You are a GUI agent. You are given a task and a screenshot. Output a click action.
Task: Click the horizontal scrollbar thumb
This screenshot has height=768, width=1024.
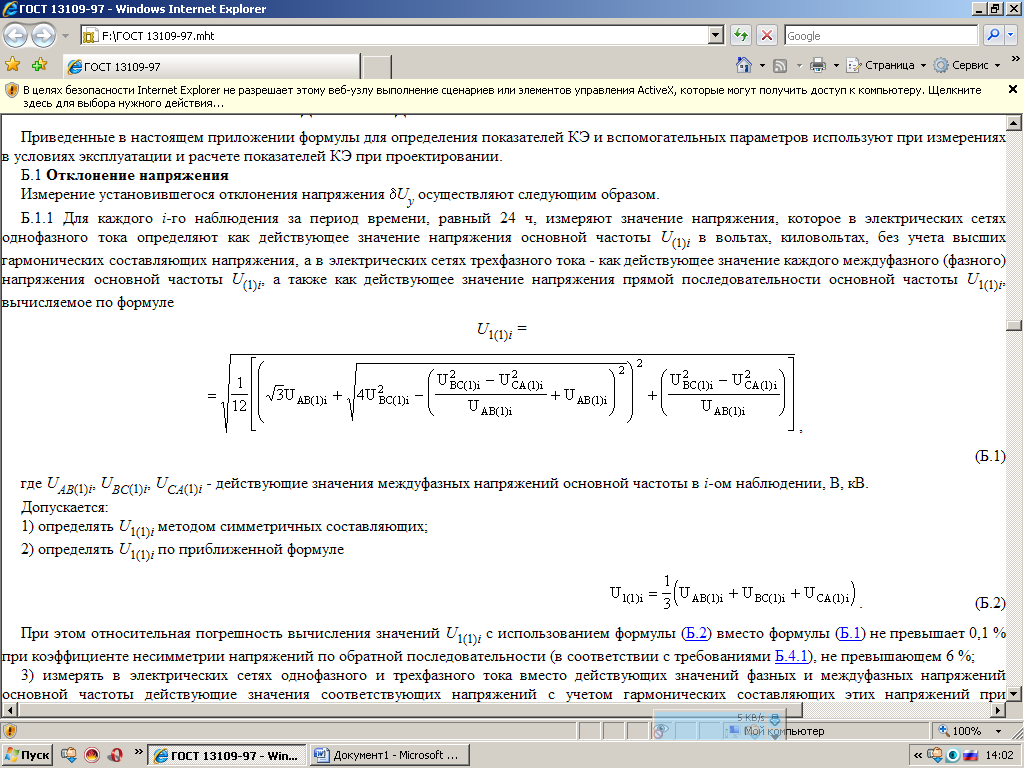click(409, 710)
